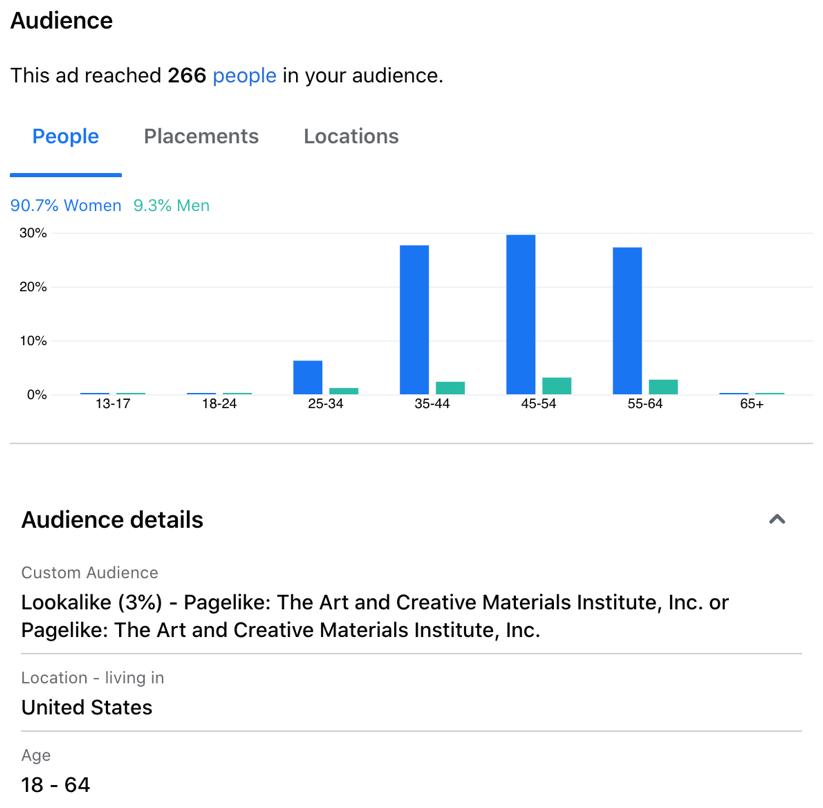This screenshot has height=808, width=823.
Task: Click the 9.3% Men legend label
Action: coord(171,205)
